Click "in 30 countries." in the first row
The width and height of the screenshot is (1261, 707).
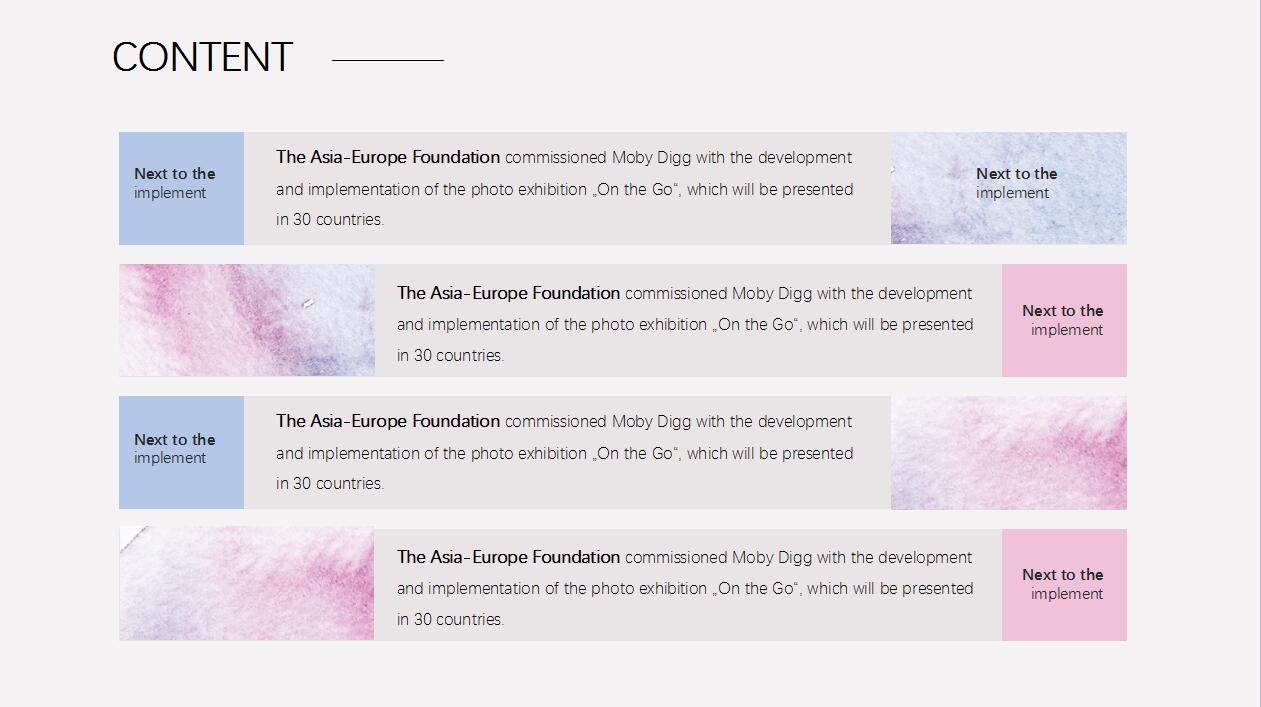coord(330,220)
